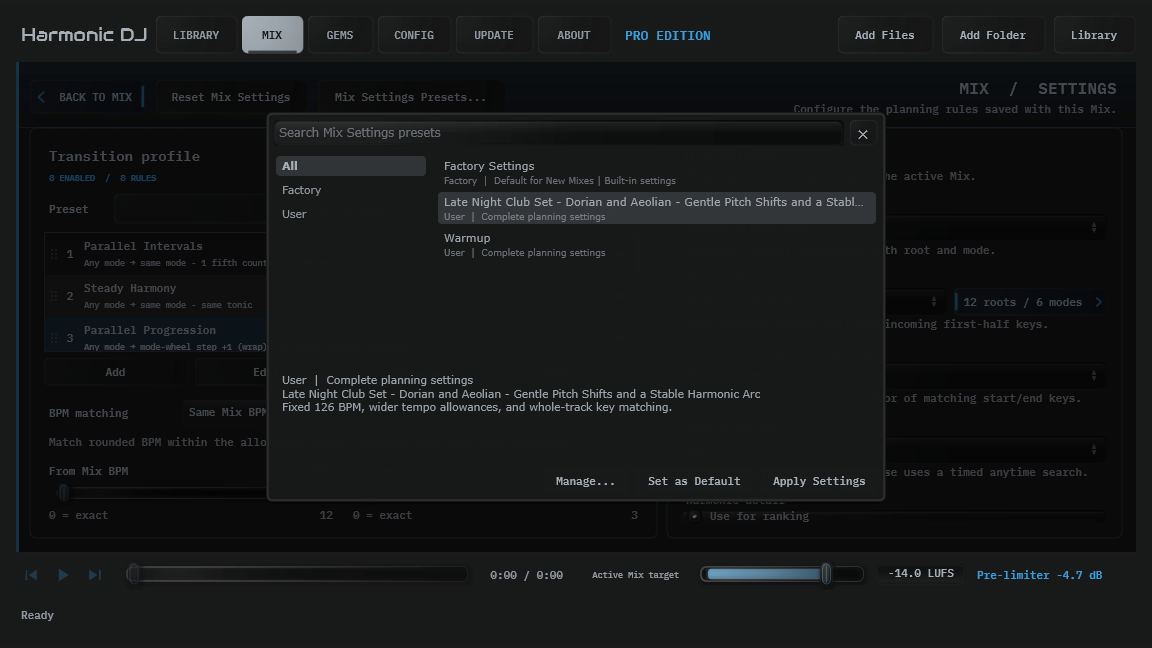Select the User category filter
The width and height of the screenshot is (1152, 648).
point(350,215)
